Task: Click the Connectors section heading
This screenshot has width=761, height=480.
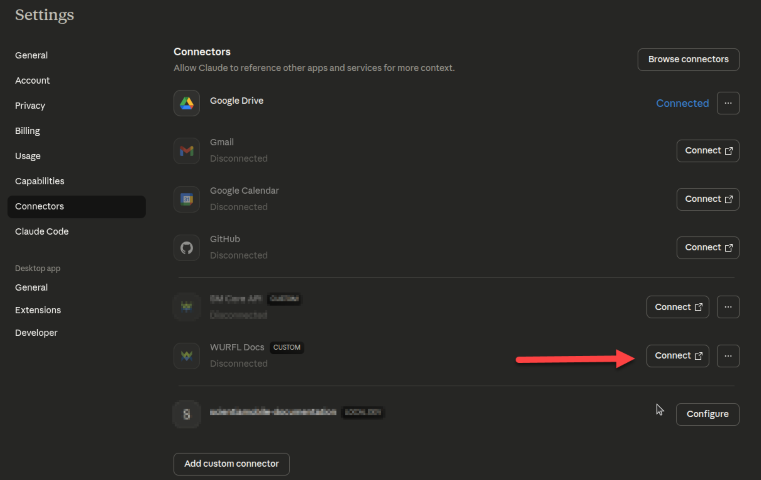Action: pos(202,52)
